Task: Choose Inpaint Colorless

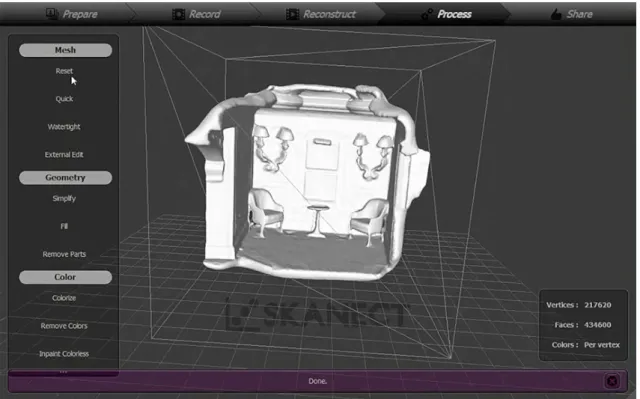Action: coord(64,354)
